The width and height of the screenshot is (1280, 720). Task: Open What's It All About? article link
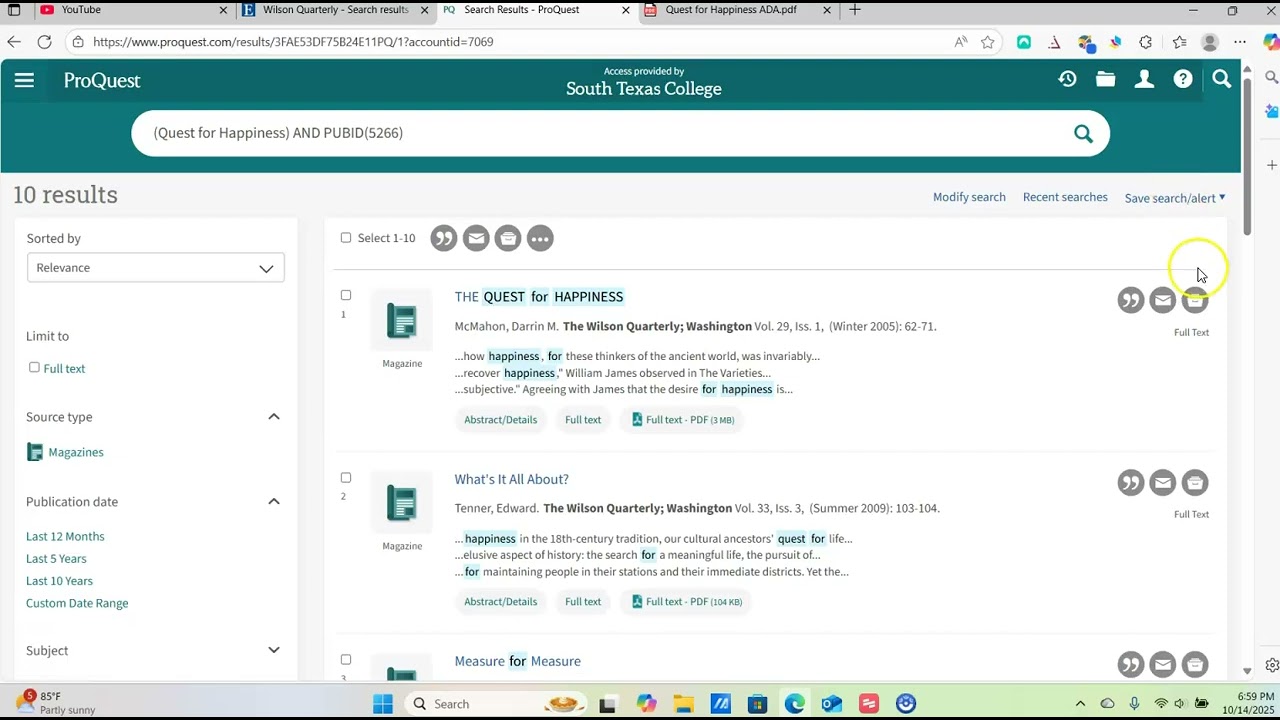pyautogui.click(x=511, y=479)
